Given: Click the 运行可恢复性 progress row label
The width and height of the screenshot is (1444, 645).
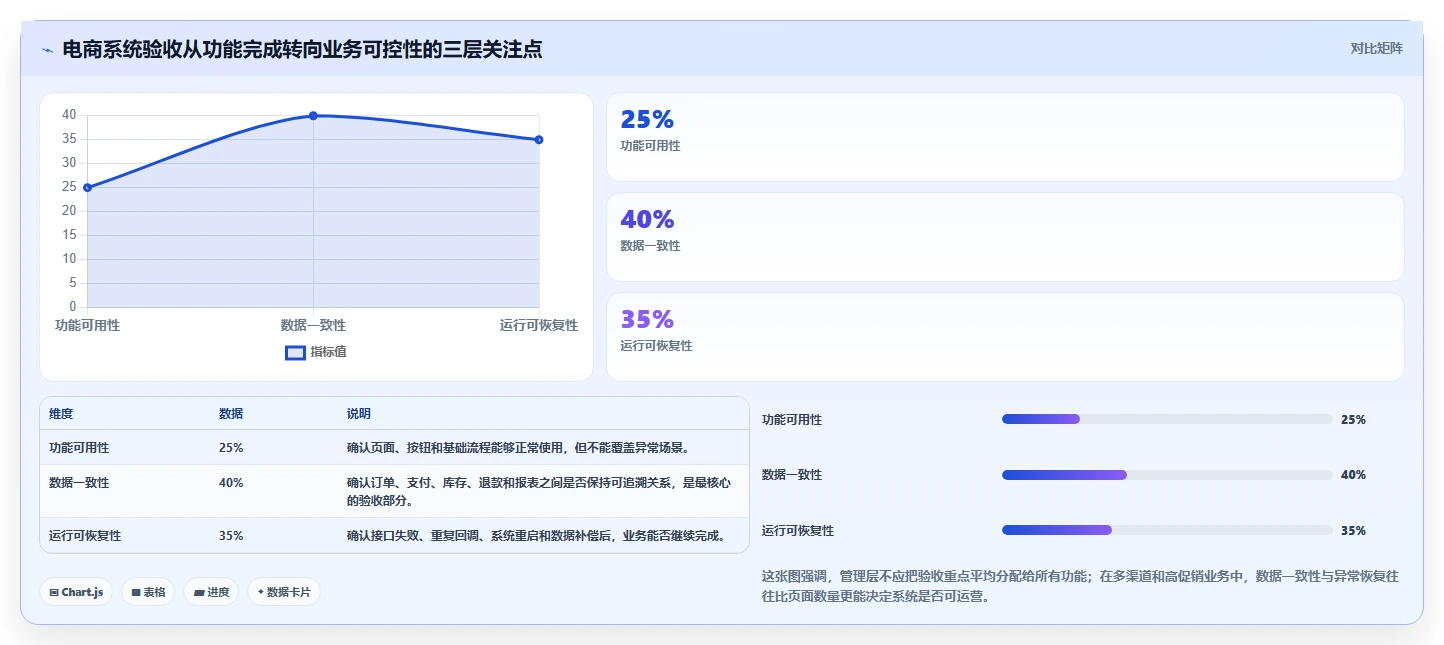Looking at the screenshot, I should (798, 531).
